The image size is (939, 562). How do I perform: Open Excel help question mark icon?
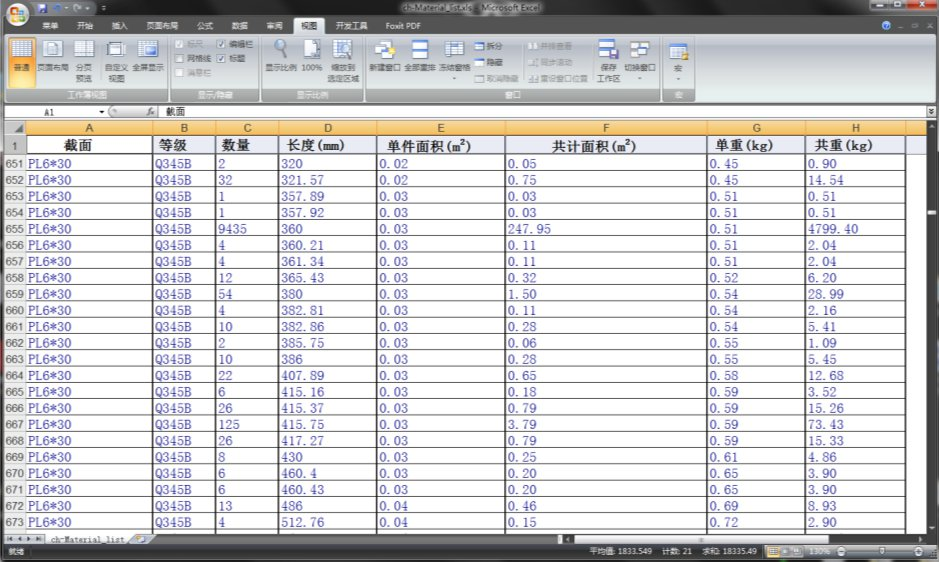click(886, 25)
